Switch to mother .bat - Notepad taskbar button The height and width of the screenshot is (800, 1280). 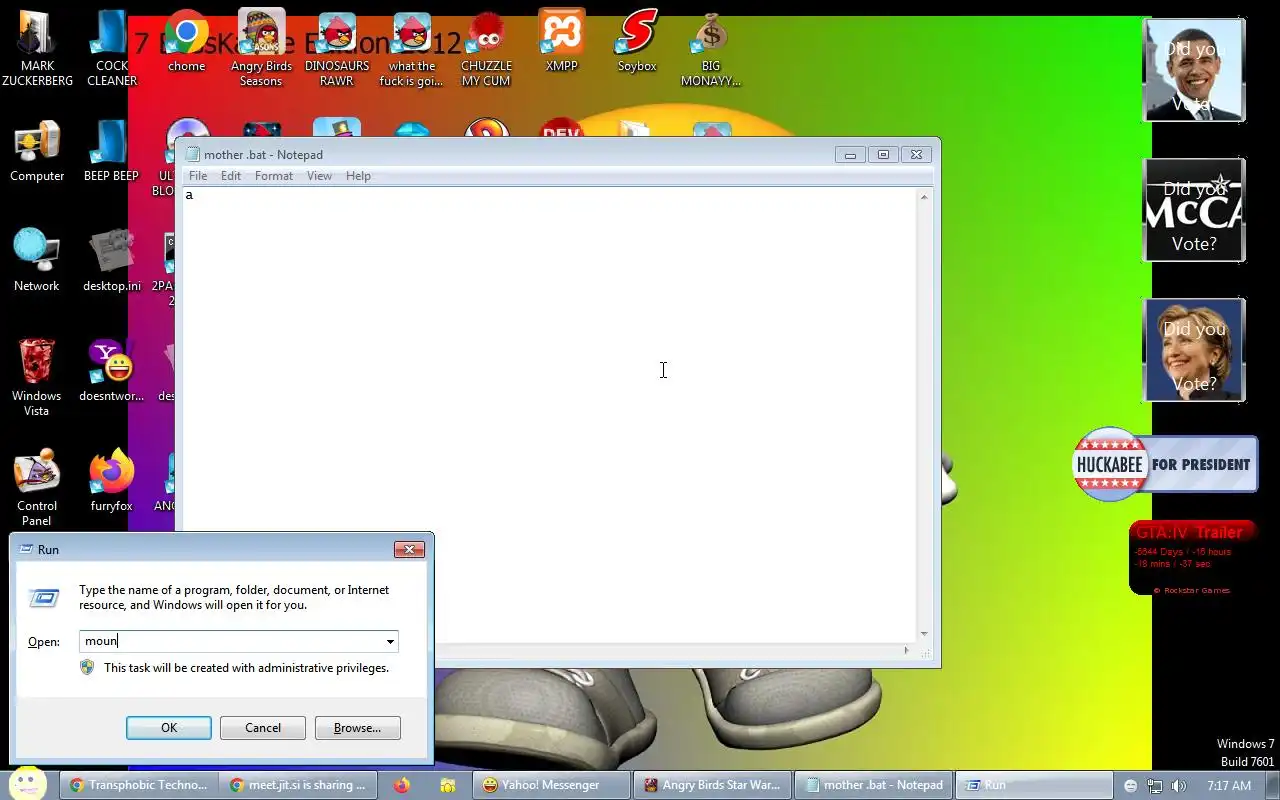tap(874, 785)
